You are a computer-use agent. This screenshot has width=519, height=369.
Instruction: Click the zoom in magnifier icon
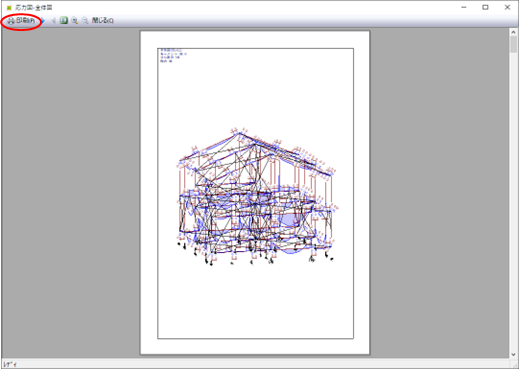[75, 21]
